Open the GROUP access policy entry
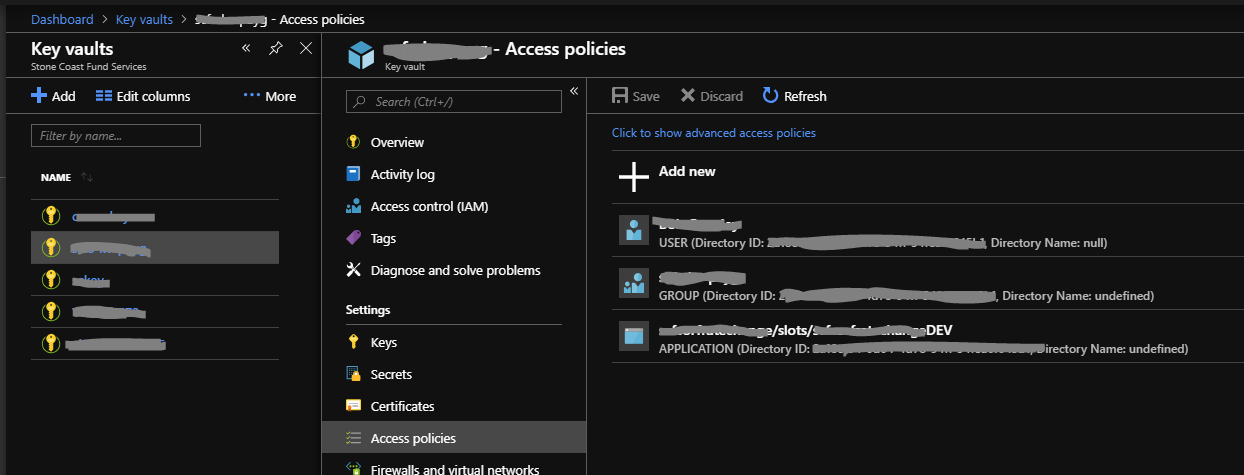The image size is (1244, 475). click(928, 285)
